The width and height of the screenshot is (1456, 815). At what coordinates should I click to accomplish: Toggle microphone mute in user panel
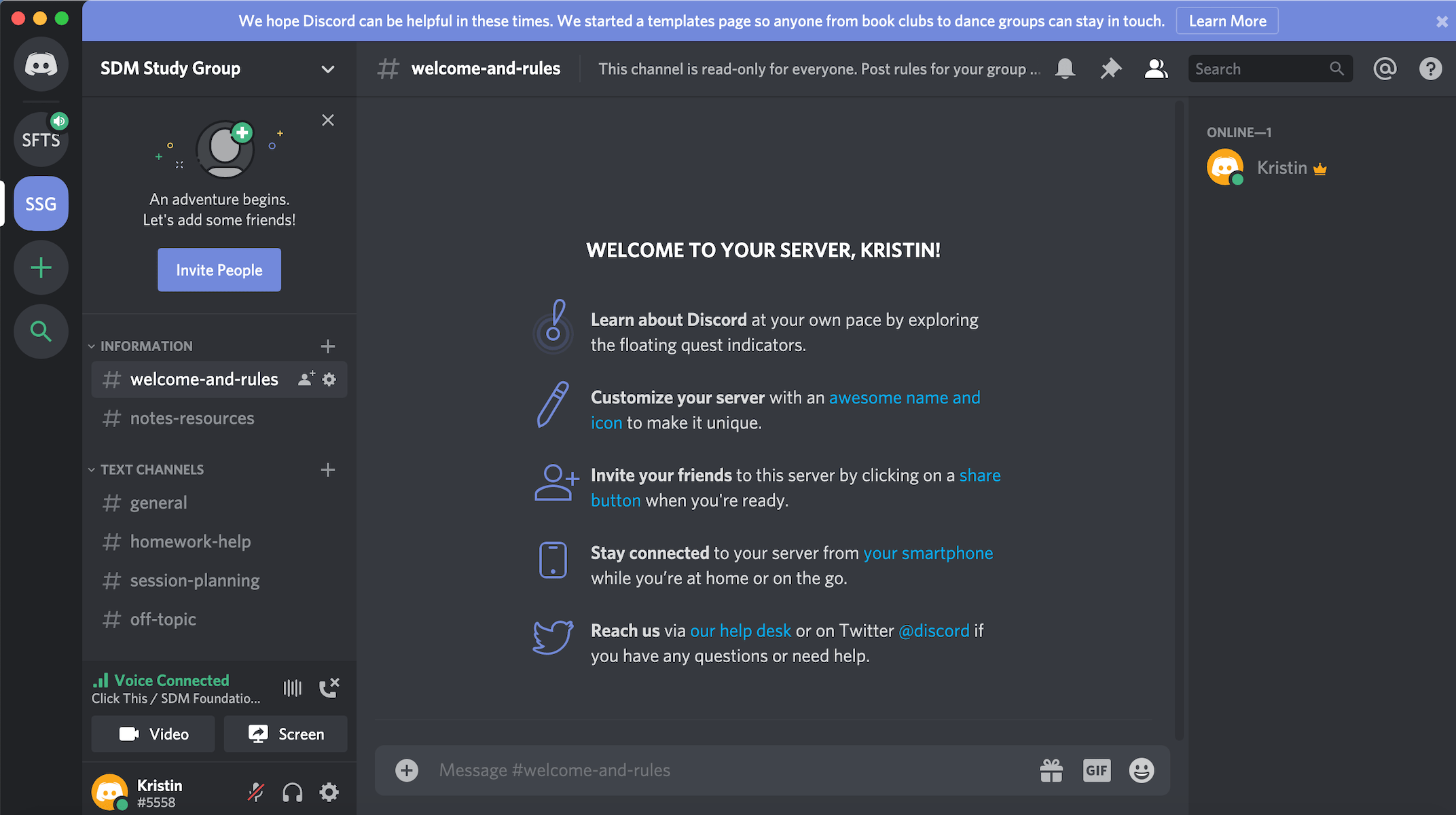[x=256, y=792]
